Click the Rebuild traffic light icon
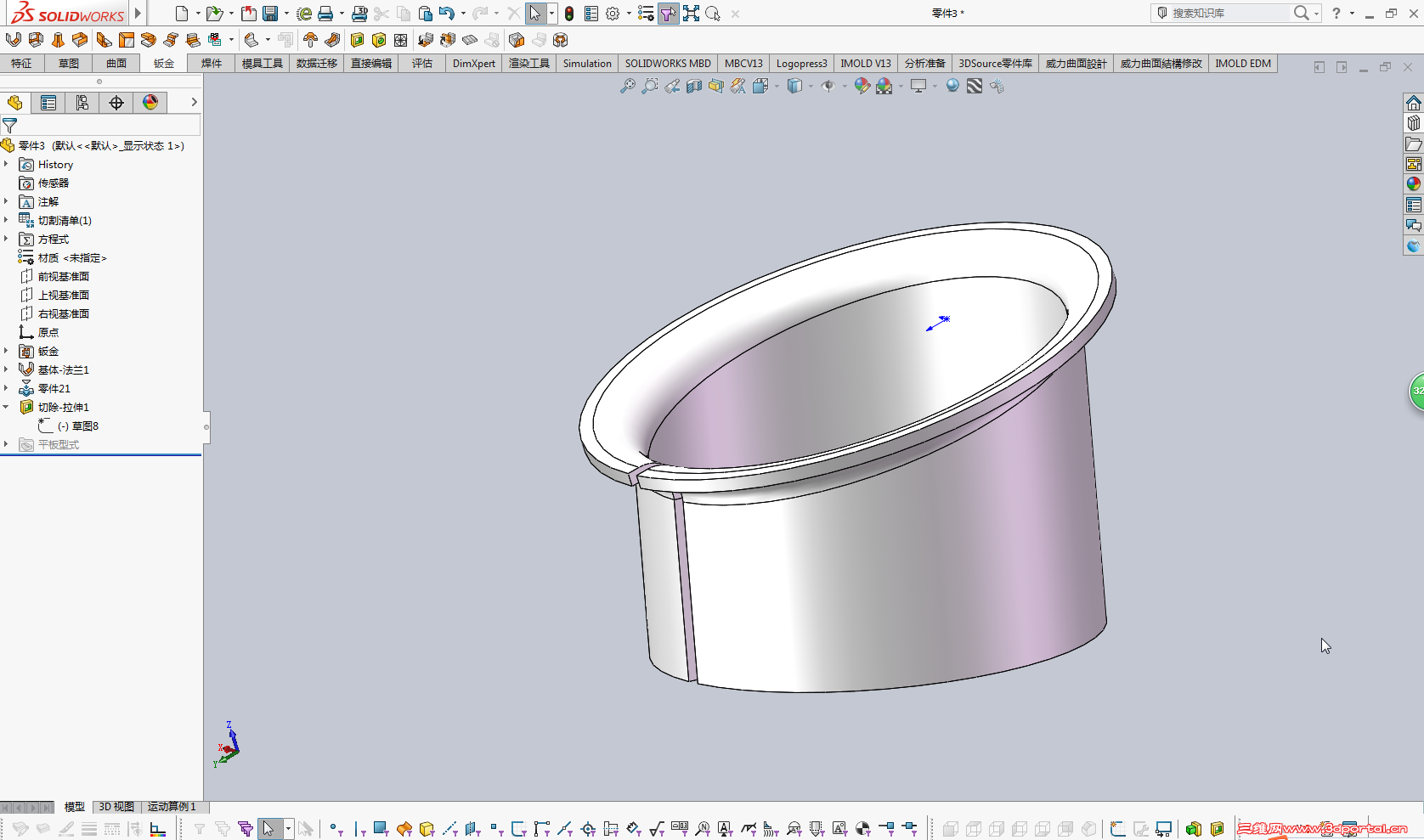Viewport: 1424px width, 840px height. click(569, 14)
